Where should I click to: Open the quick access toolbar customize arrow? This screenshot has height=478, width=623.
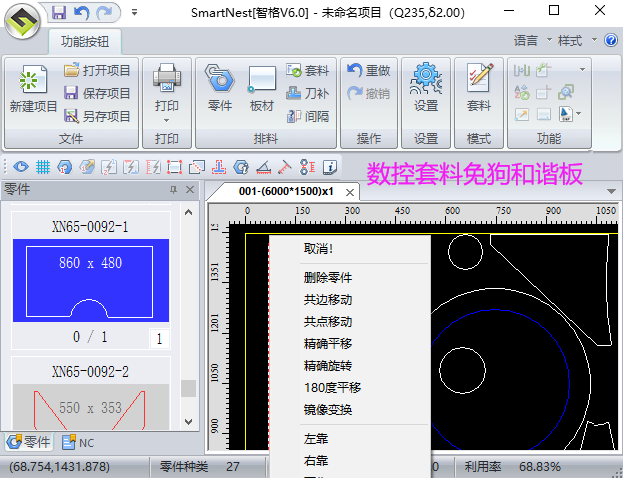pyautogui.click(x=134, y=13)
